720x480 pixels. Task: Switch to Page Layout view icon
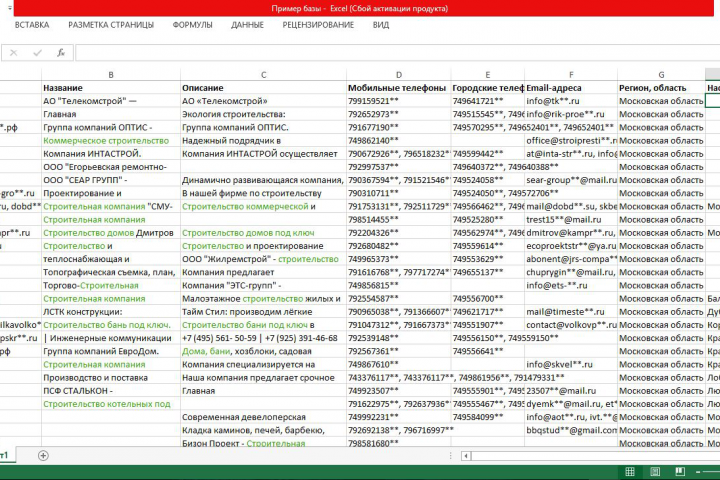click(655, 472)
